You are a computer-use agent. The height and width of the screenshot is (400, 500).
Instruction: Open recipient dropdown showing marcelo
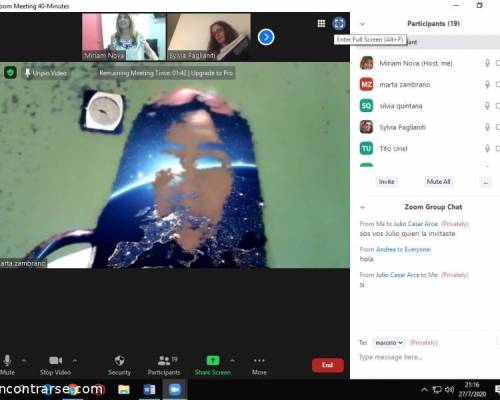click(389, 343)
